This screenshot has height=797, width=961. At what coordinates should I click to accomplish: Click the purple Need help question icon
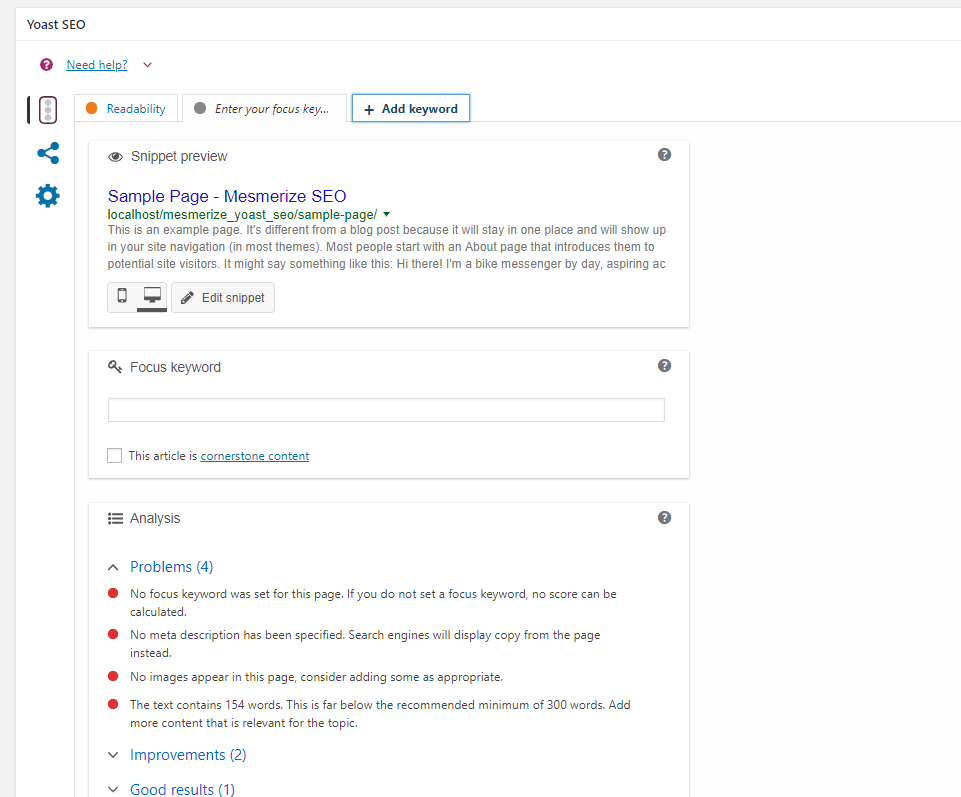[x=46, y=65]
